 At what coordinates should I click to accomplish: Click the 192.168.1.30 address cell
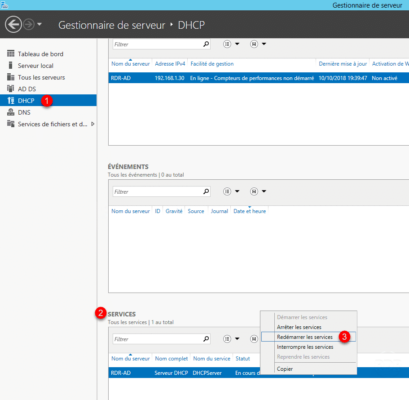(169, 78)
